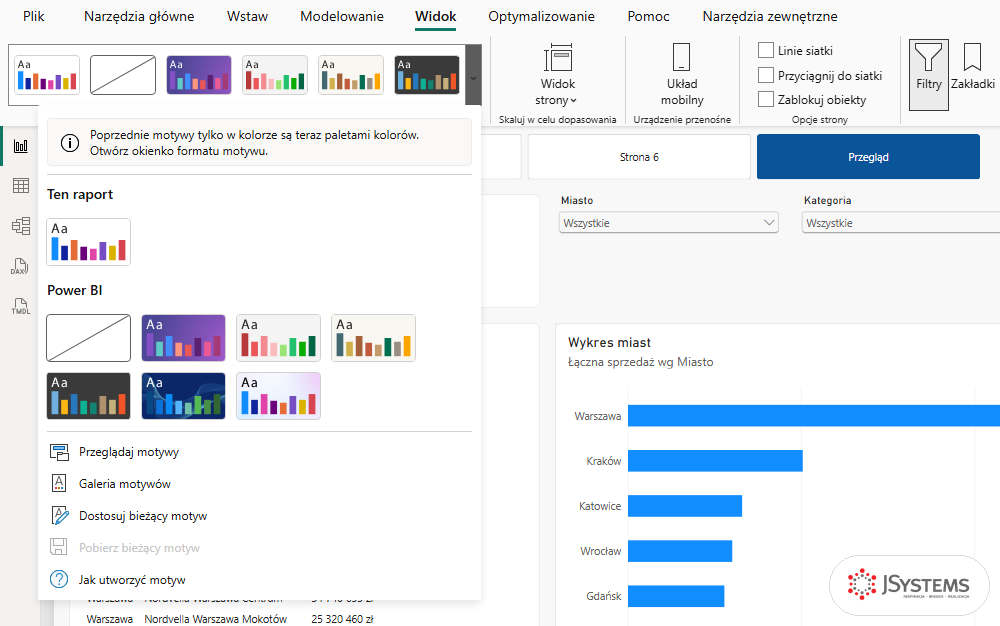The image size is (1000, 626).
Task: Open the DAX query view icon
Action: pos(20,266)
